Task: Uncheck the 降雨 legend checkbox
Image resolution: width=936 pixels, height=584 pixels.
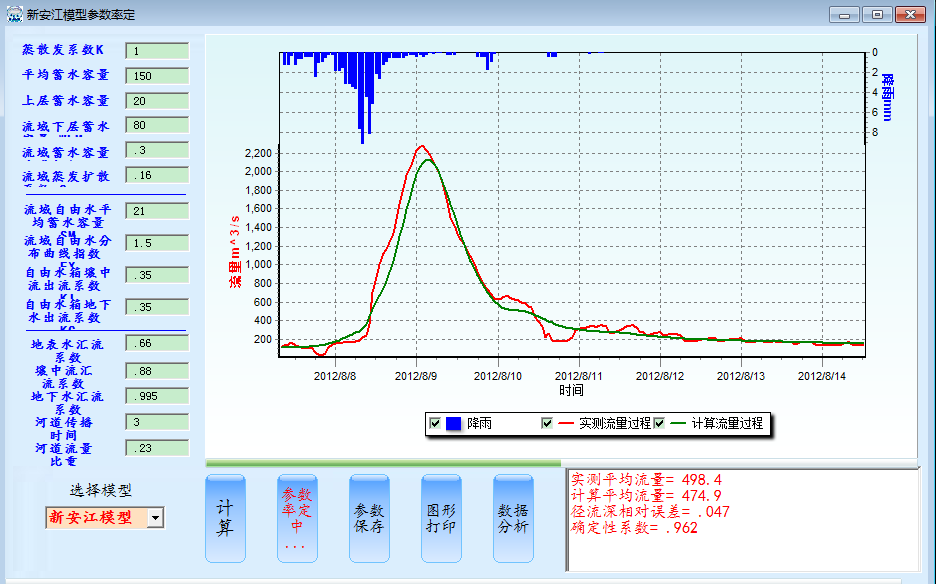Action: tap(434, 424)
